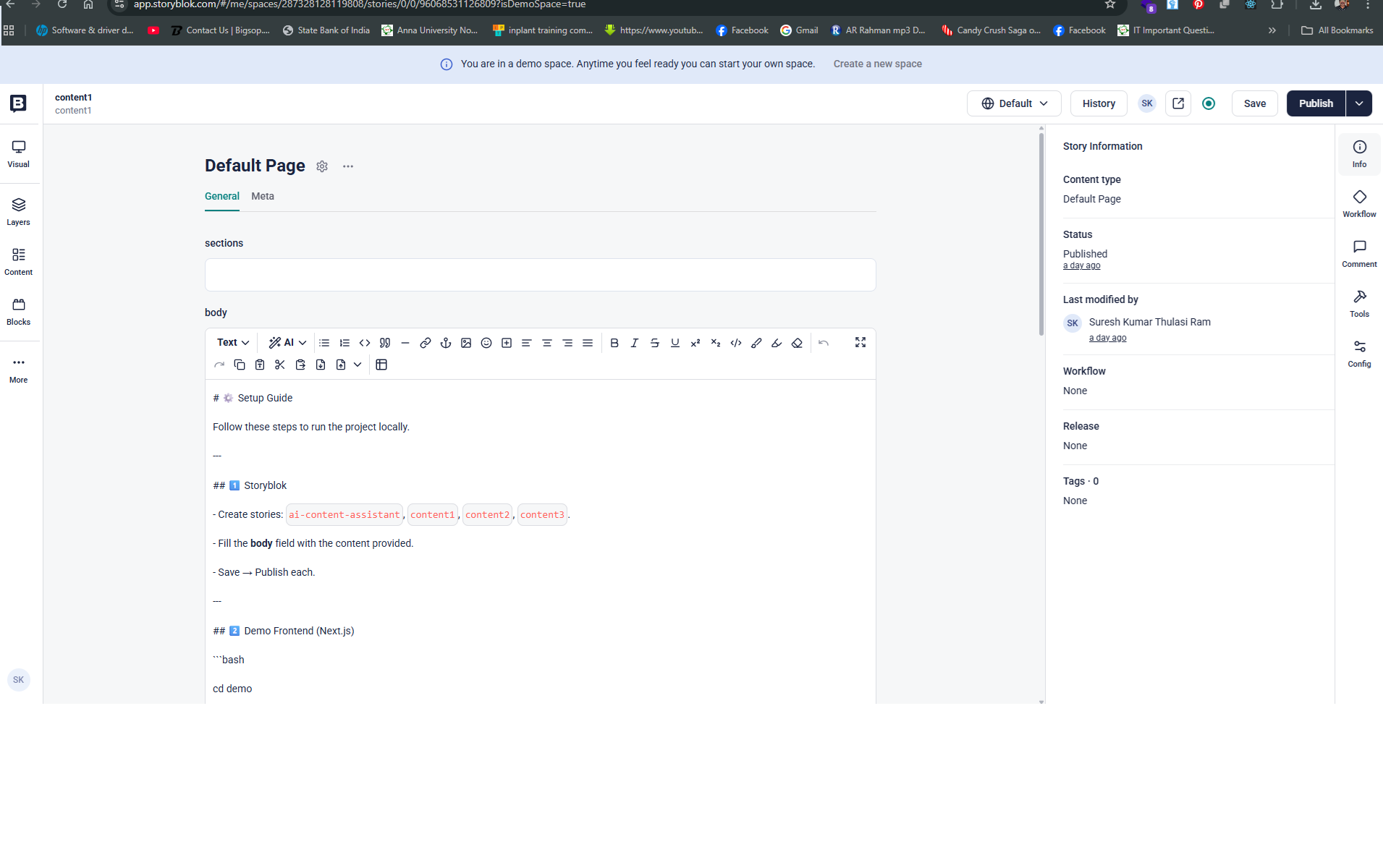Toggle strikethrough formatting

click(x=655, y=343)
